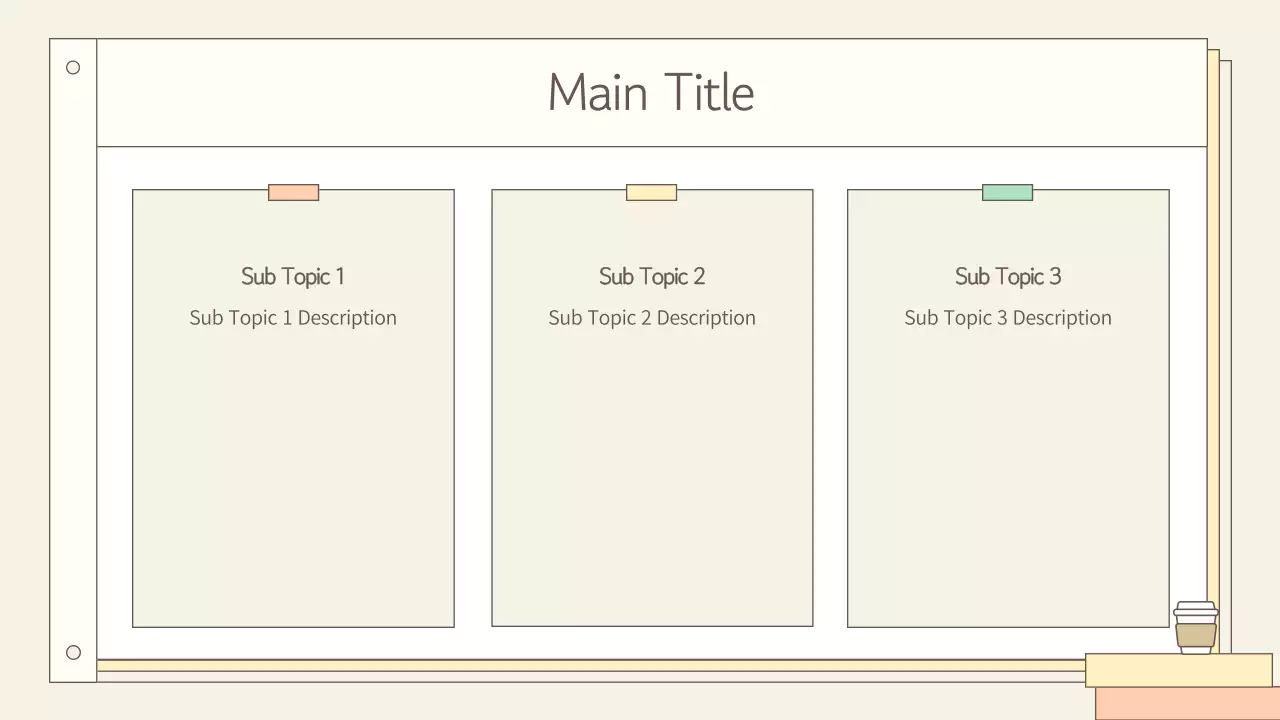1280x720 pixels.
Task: Select the Sub Topic 2 heading
Action: coord(652,276)
